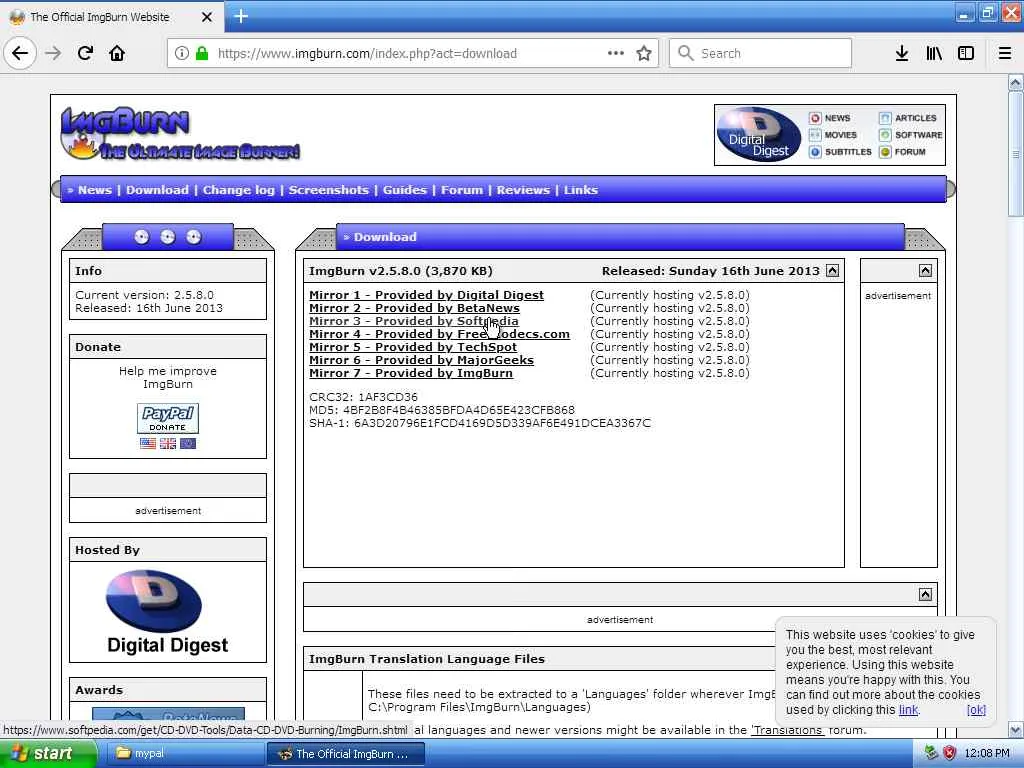
Task: Select News in the navigation bar
Action: 95,190
